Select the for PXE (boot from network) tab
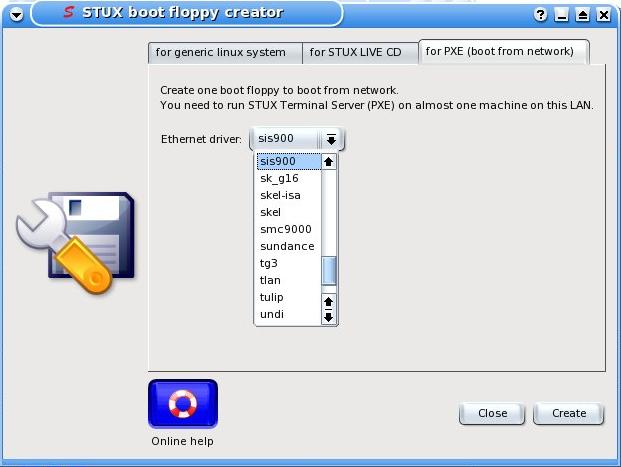The width and height of the screenshot is (621, 467). click(503, 51)
